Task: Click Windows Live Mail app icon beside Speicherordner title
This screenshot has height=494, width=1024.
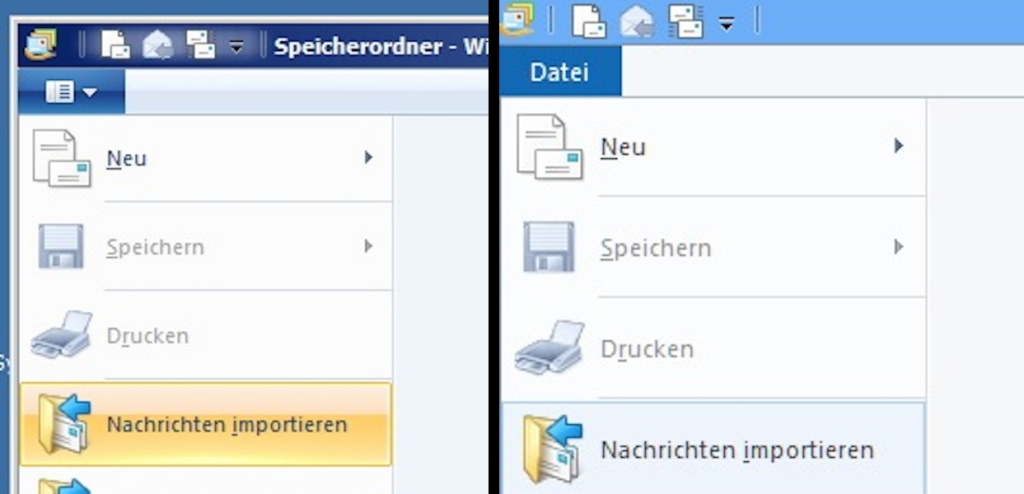Action: (x=40, y=45)
